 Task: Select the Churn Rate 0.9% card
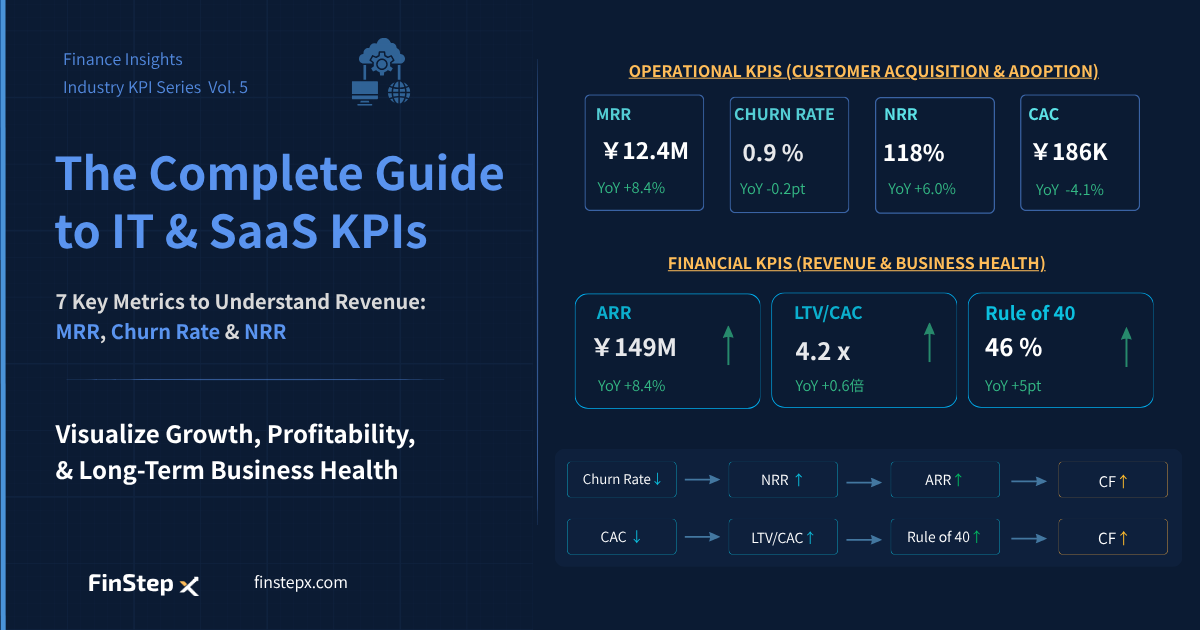pyautogui.click(x=789, y=155)
